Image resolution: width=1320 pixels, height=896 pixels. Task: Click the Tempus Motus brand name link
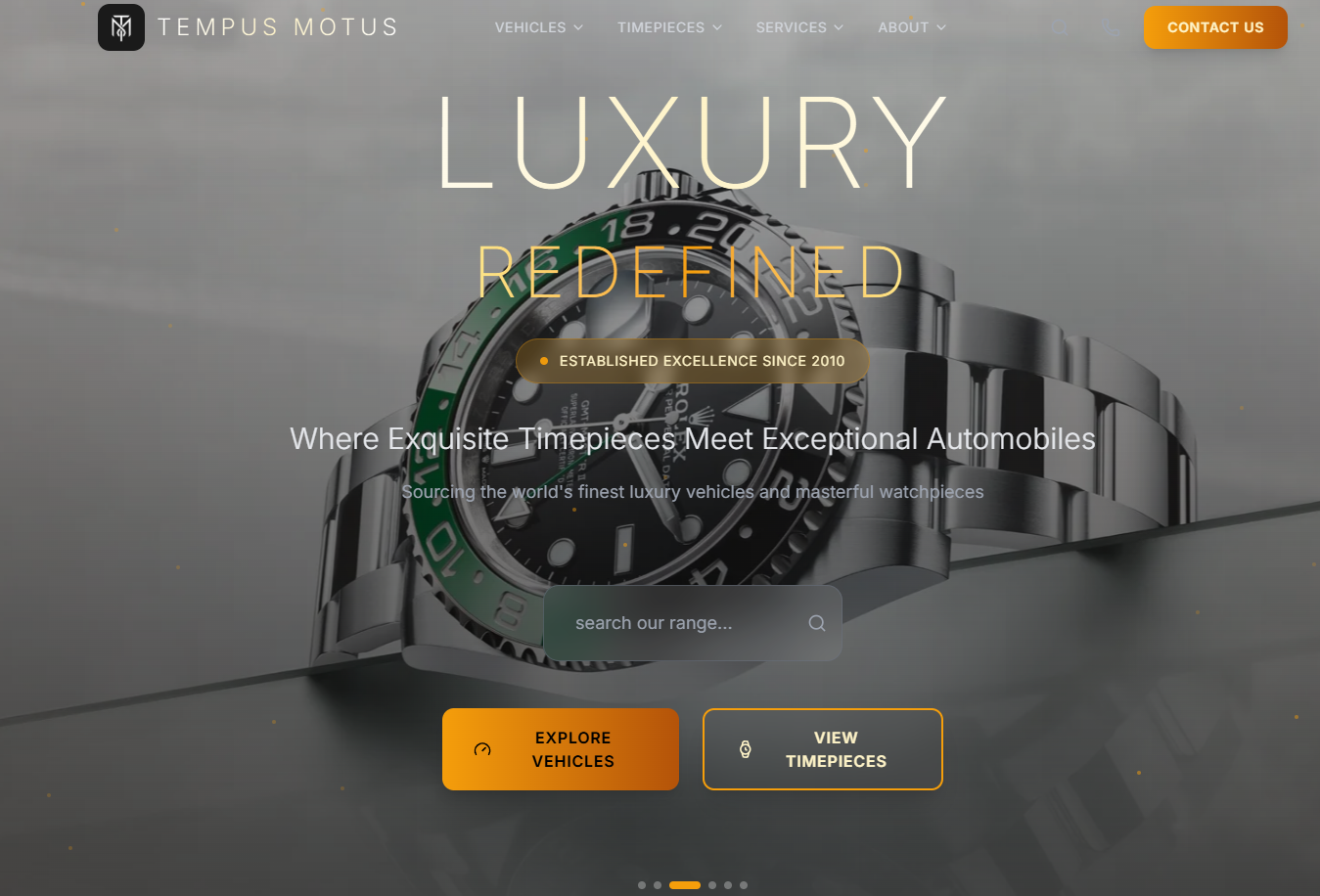tap(278, 27)
